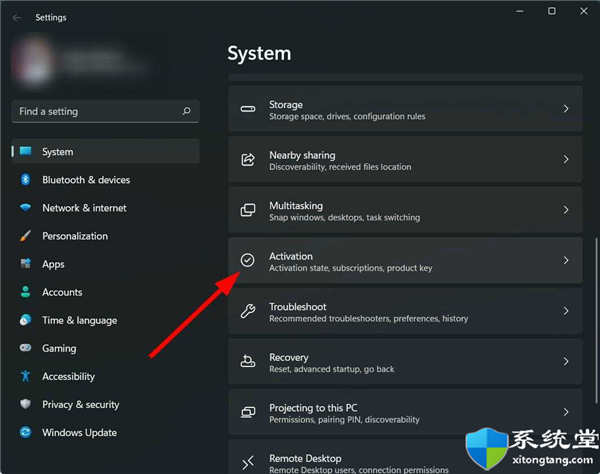The width and height of the screenshot is (600, 474).
Task: Minimize the Settings window
Action: (x=520, y=11)
